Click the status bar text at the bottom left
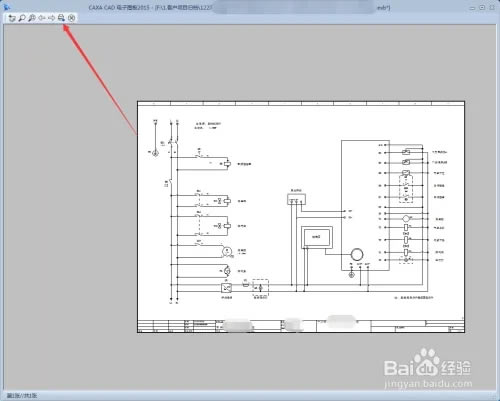The width and height of the screenshot is (500, 401). point(22,396)
